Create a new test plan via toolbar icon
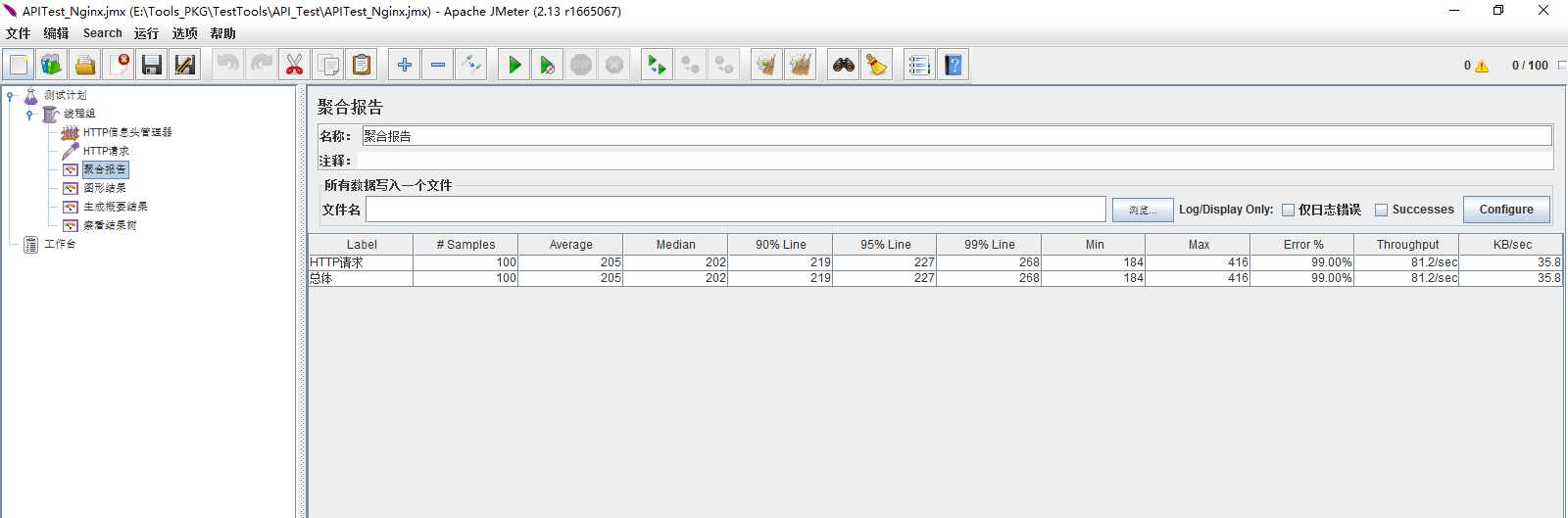 click(x=19, y=65)
